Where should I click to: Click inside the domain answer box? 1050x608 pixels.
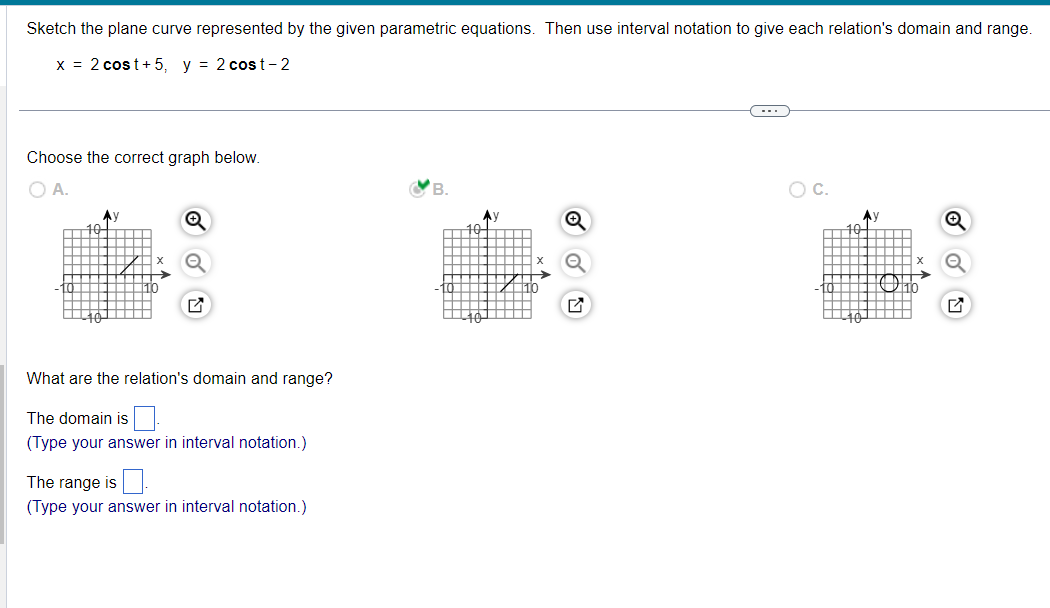click(142, 417)
